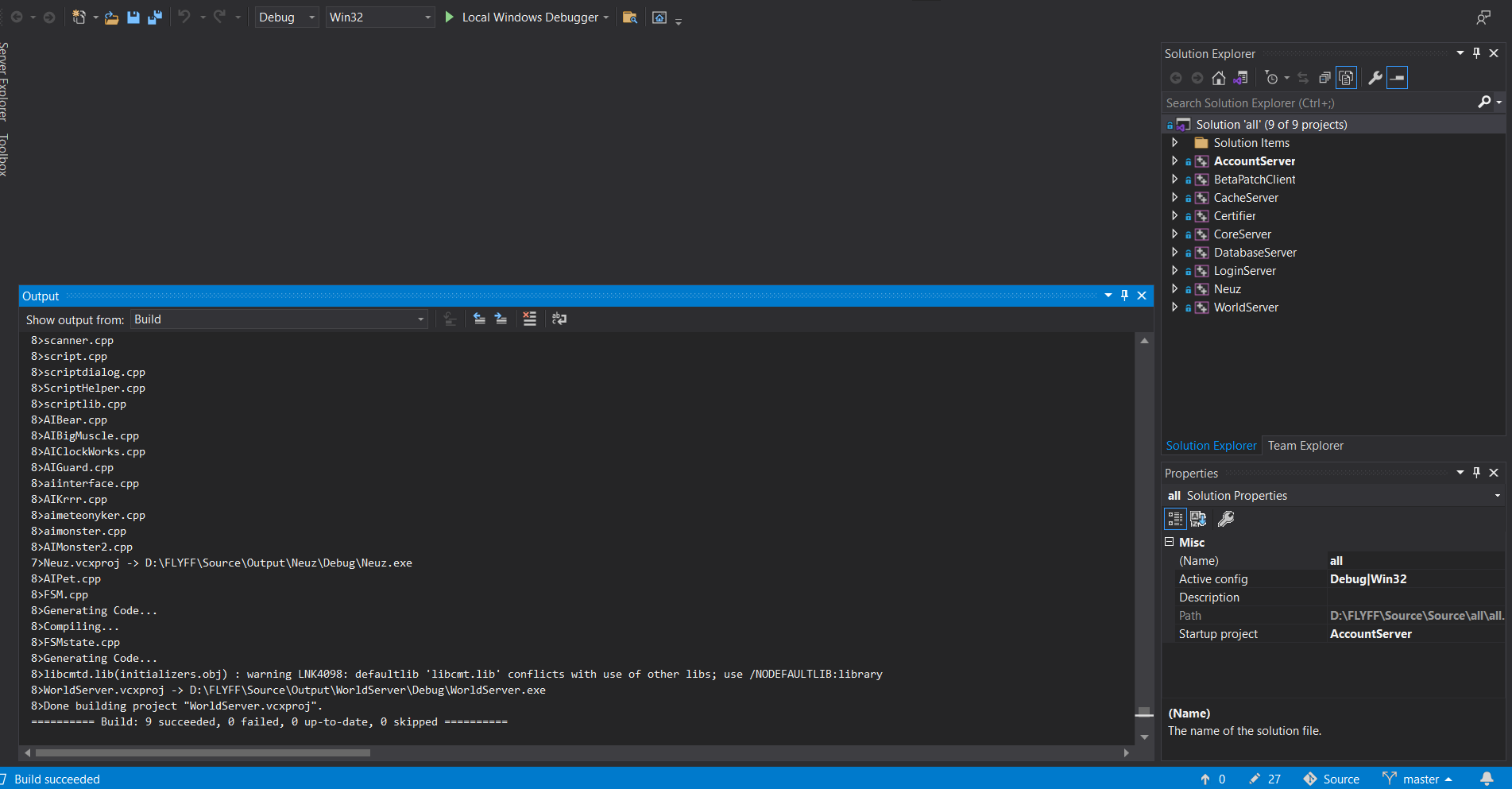This screenshot has height=789, width=1512.
Task: Open the Solution Explorer search options dropdown
Action: point(1499,102)
